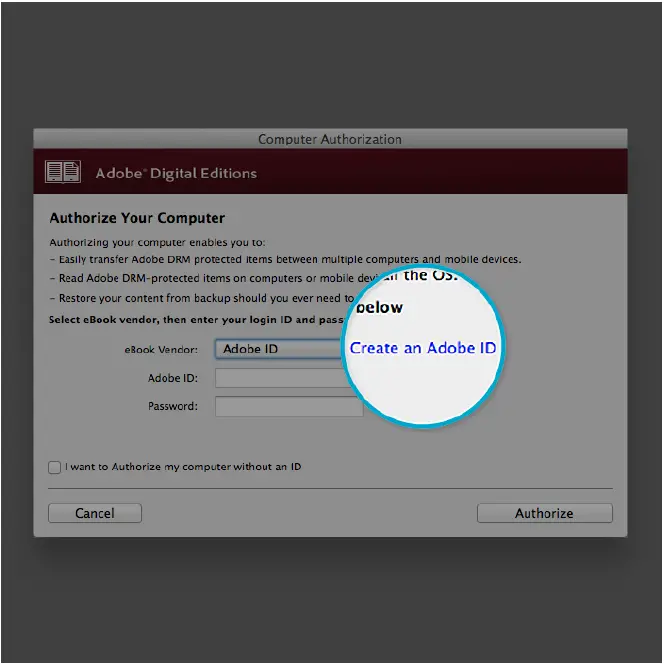Open the eBook Vendor dropdown showing Adobe ID
This screenshot has width=664, height=664.
(x=279, y=349)
